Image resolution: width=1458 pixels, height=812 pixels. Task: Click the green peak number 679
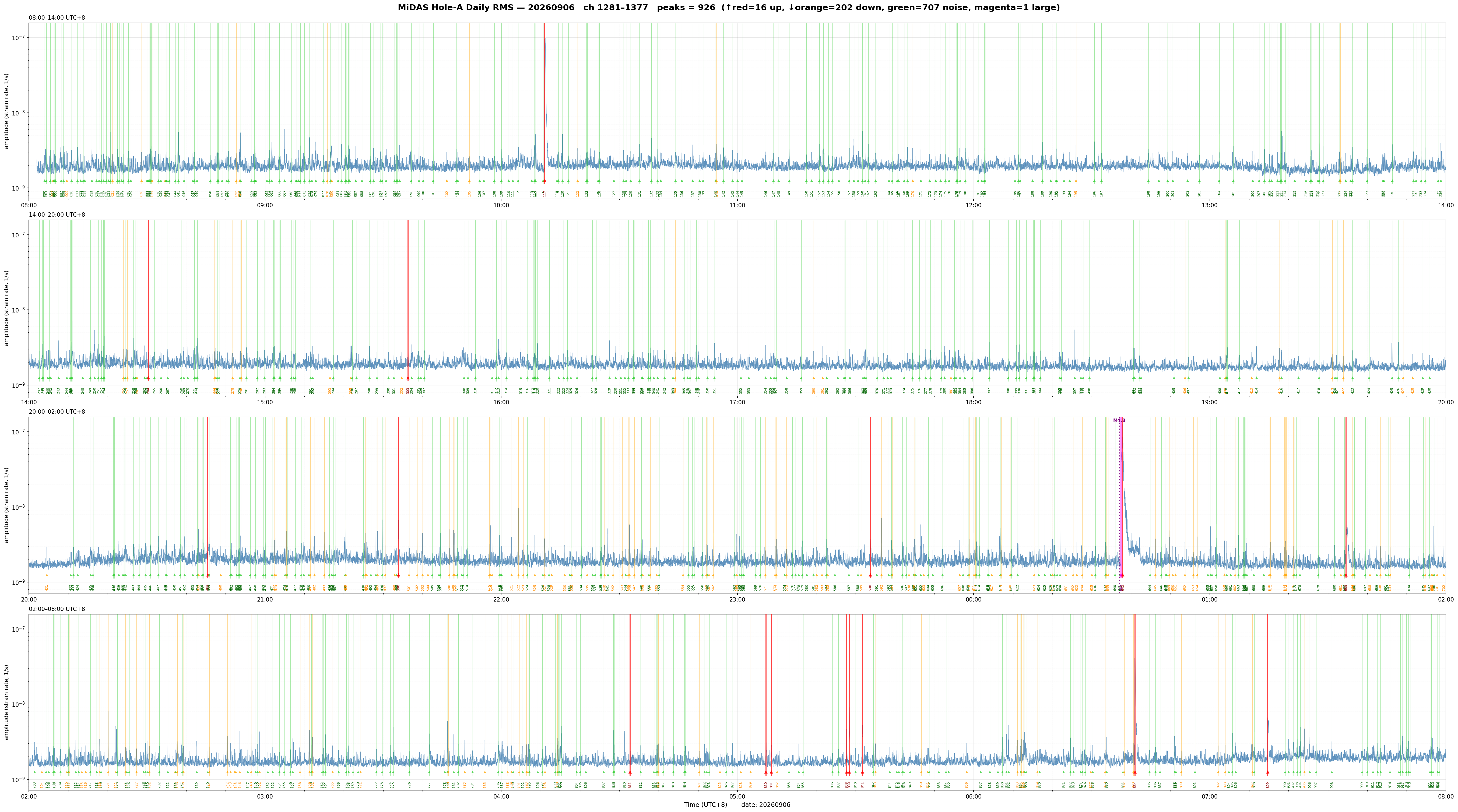(1319, 588)
